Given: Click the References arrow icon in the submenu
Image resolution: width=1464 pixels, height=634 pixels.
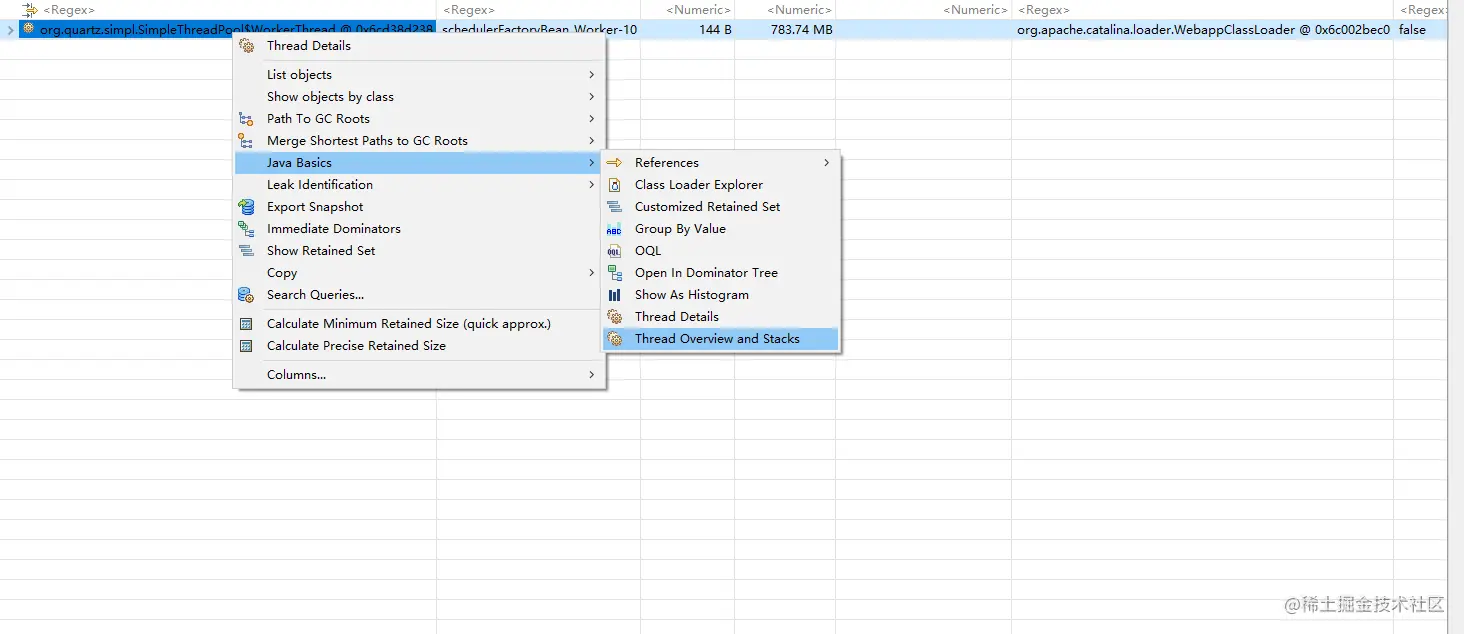Looking at the screenshot, I should point(614,163).
